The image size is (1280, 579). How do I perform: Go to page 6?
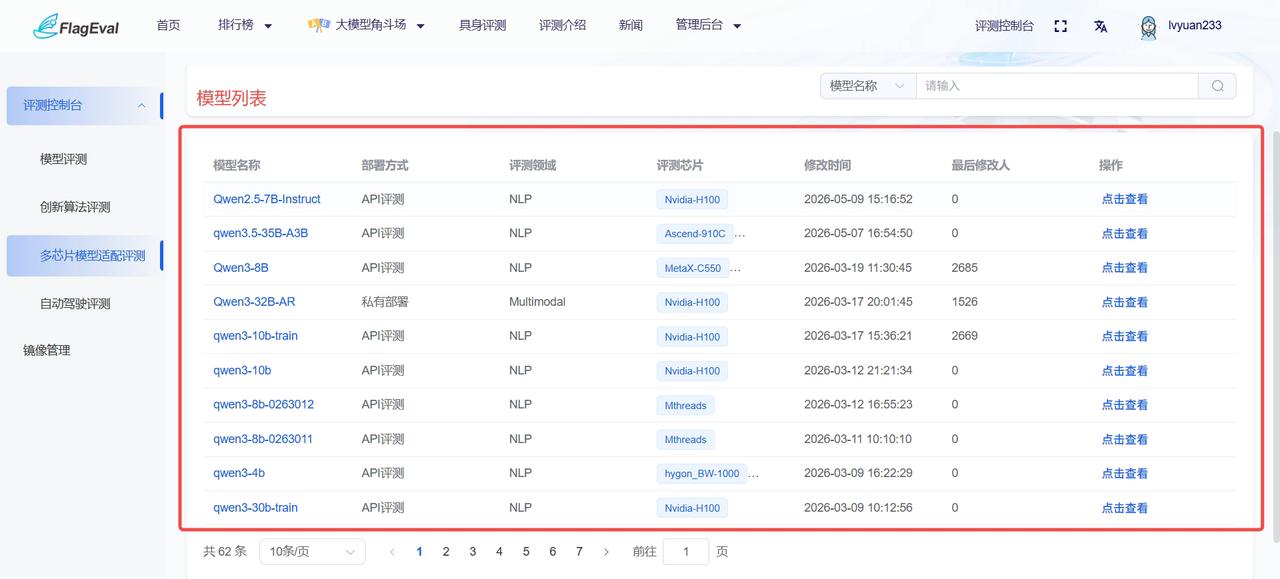(552, 552)
